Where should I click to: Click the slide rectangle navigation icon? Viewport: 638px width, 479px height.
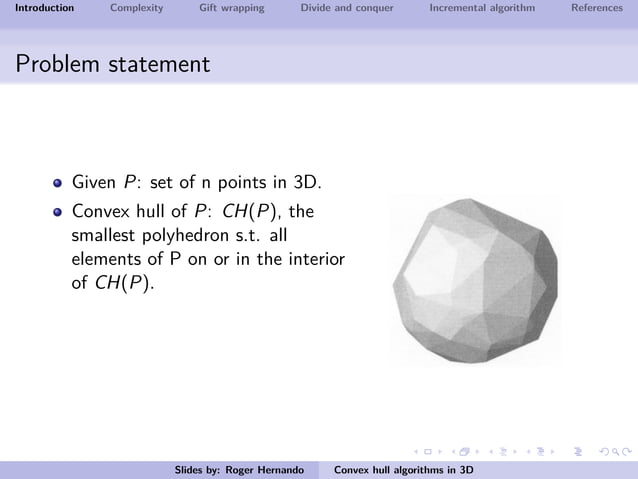click(x=428, y=452)
